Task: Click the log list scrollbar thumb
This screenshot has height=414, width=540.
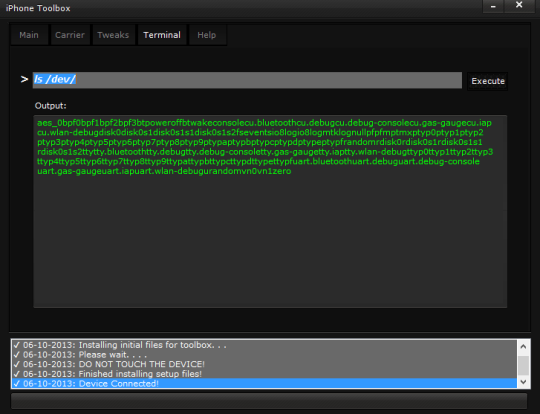Action: [523, 366]
